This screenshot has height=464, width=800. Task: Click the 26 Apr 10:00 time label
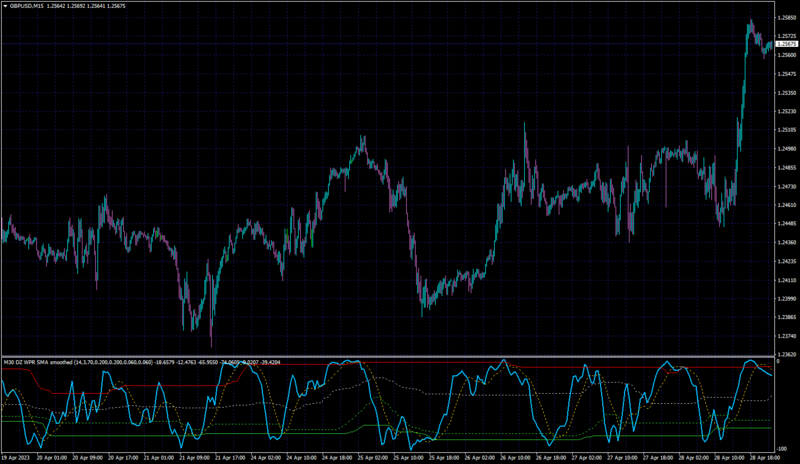[516, 458]
